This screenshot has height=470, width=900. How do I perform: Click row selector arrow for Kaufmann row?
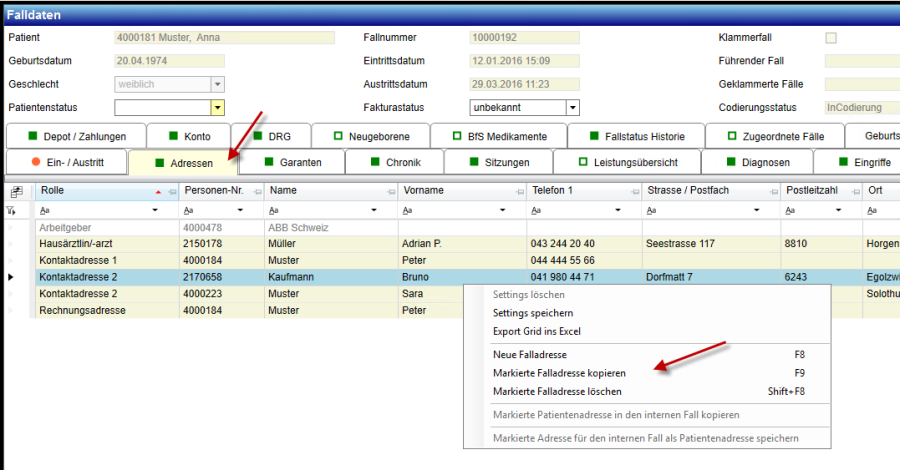click(11, 277)
